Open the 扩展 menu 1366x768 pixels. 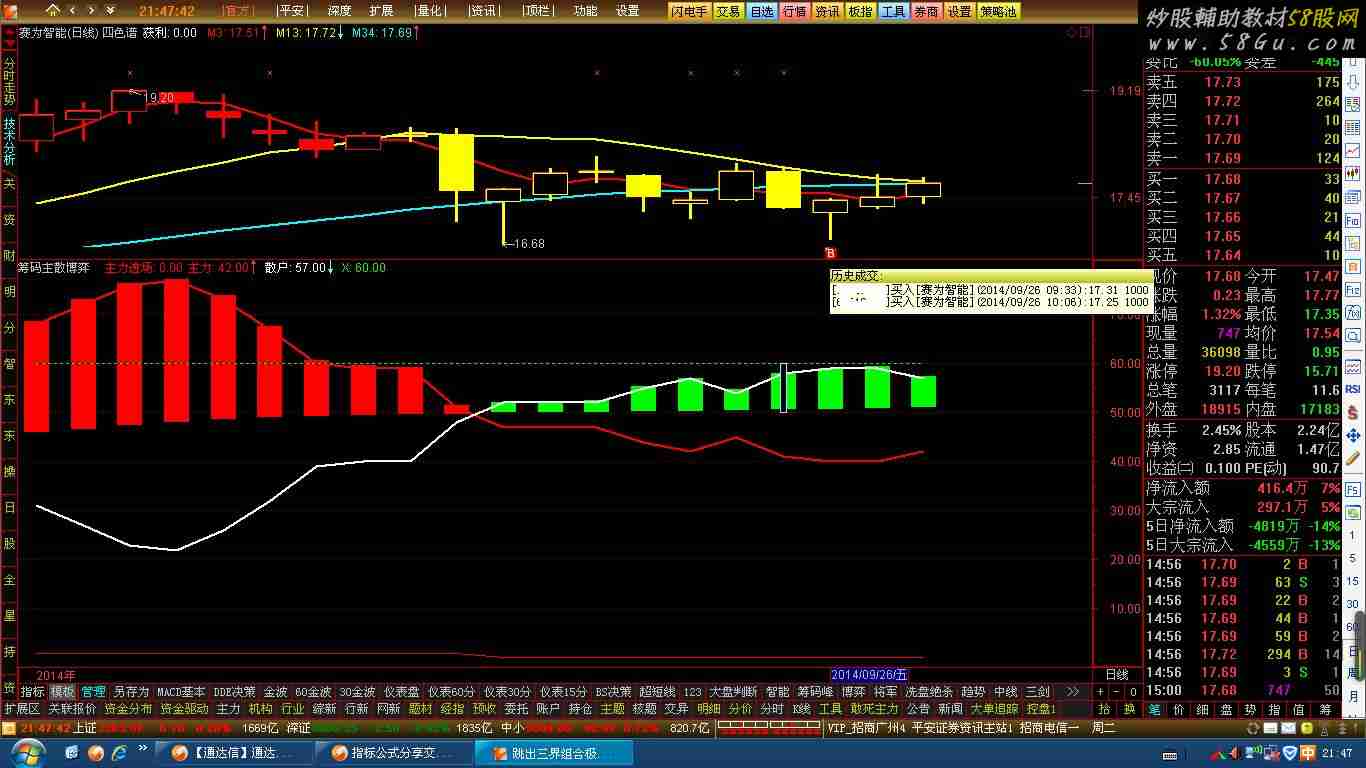[x=381, y=11]
